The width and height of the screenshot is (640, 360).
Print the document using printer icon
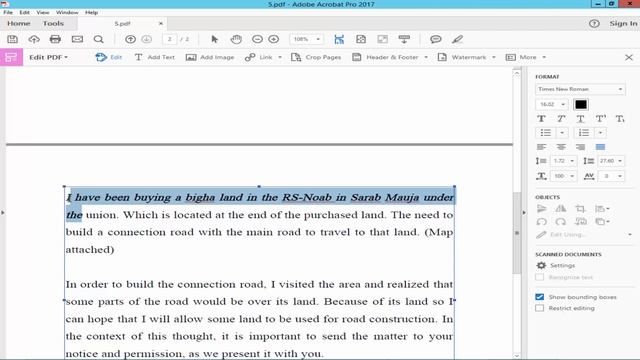pos(55,39)
